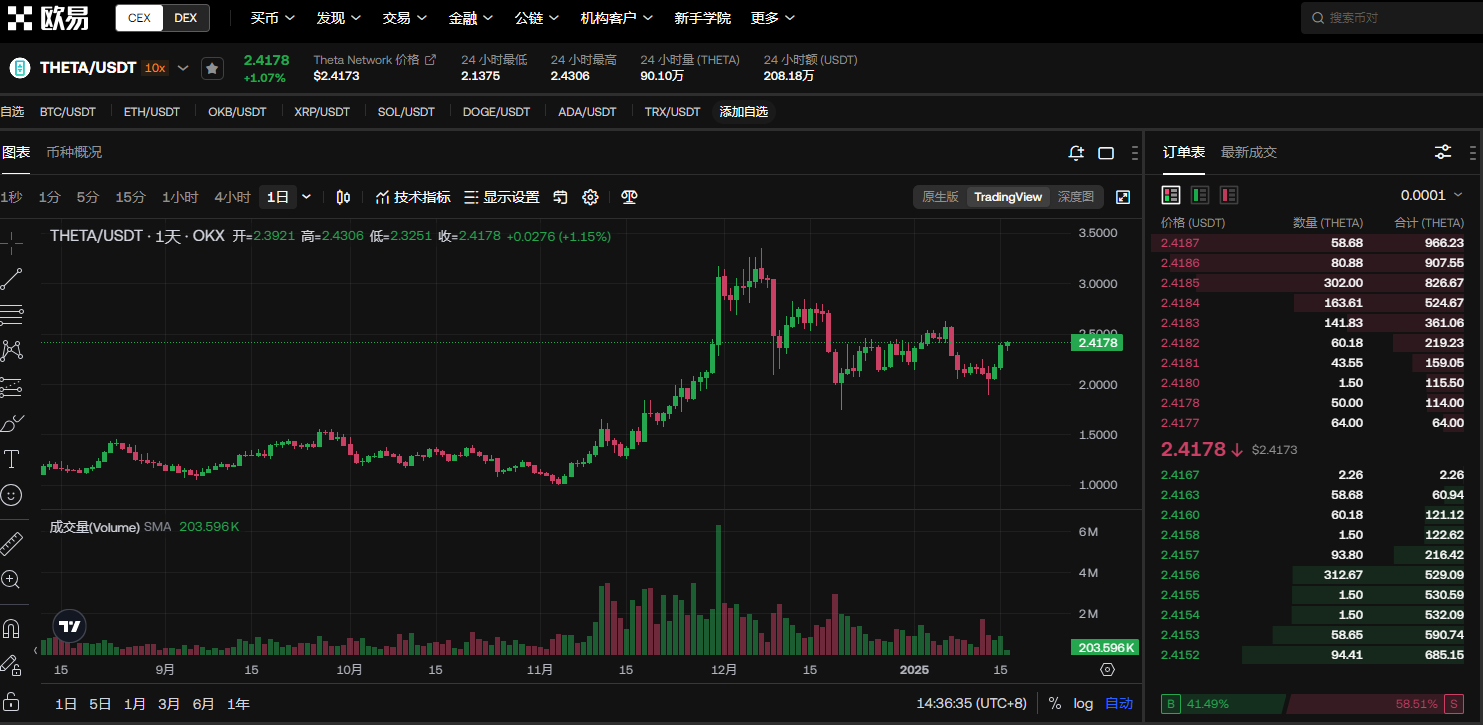
Task: Click the price alert bell icon
Action: (1076, 153)
